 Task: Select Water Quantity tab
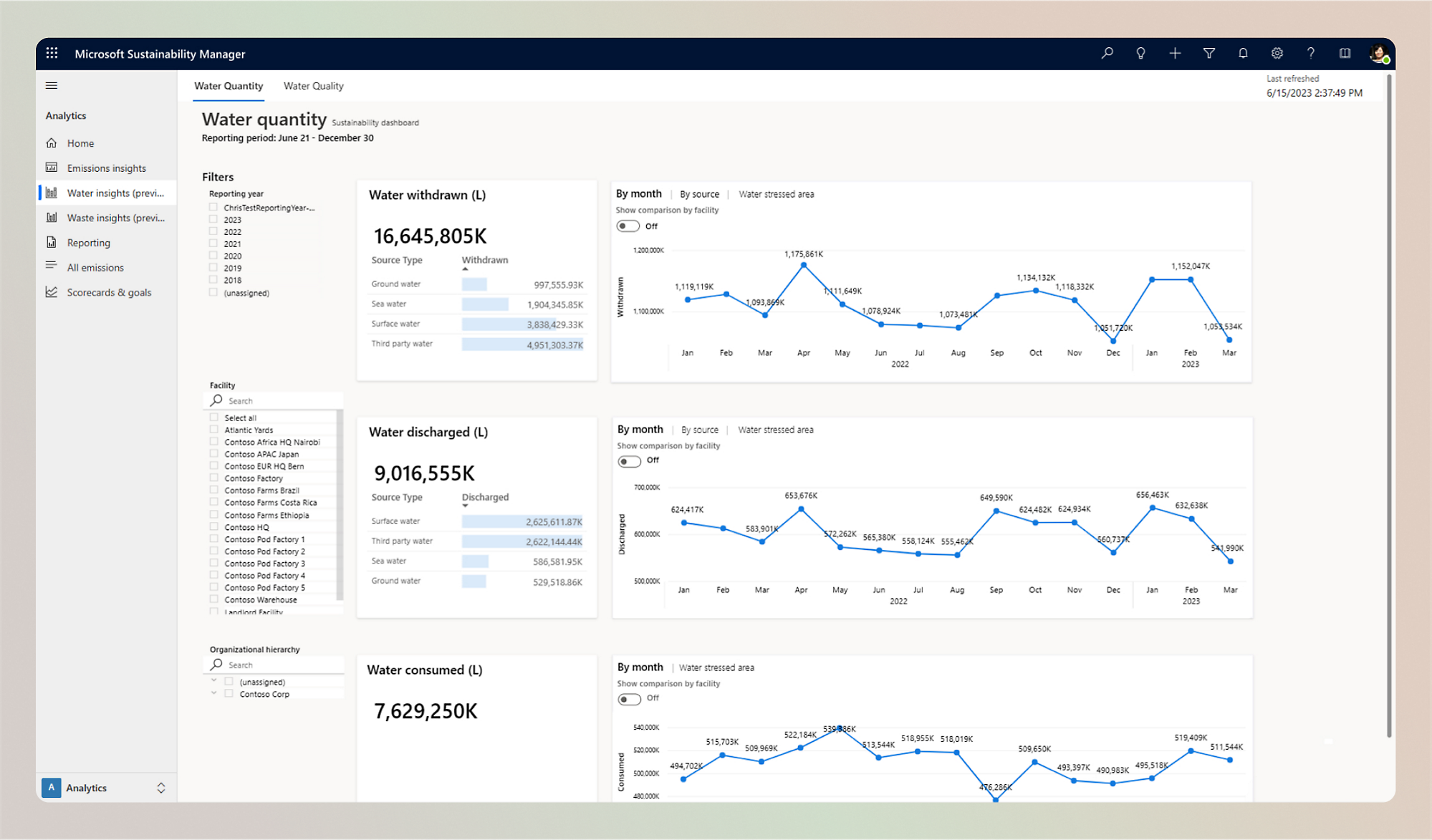tap(228, 86)
